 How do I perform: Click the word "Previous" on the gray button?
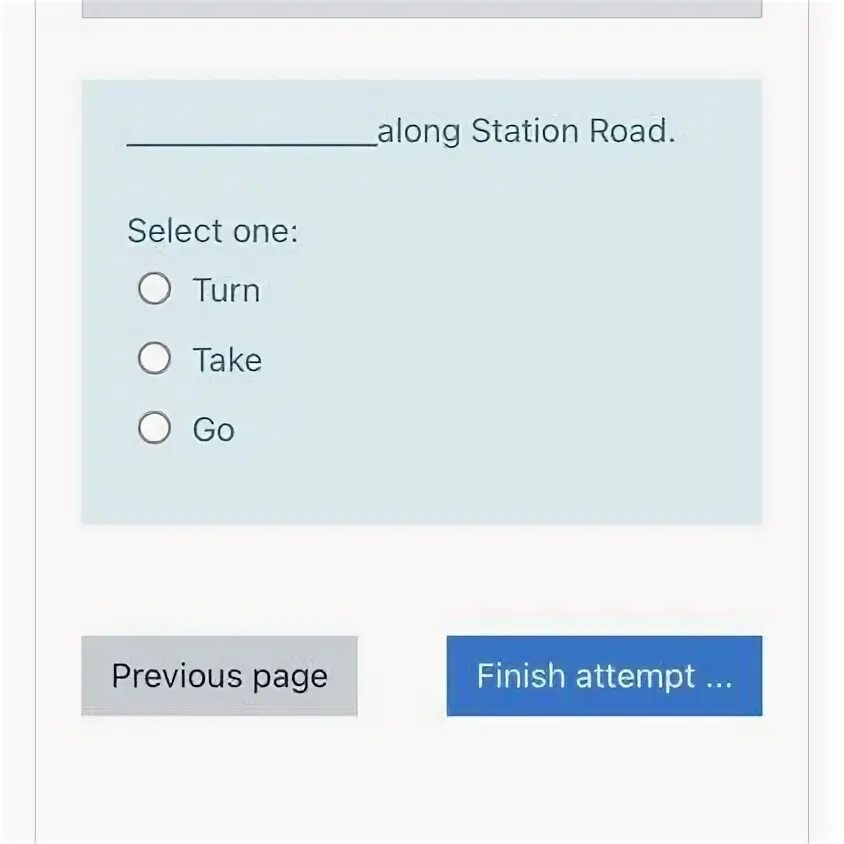click(x=177, y=675)
